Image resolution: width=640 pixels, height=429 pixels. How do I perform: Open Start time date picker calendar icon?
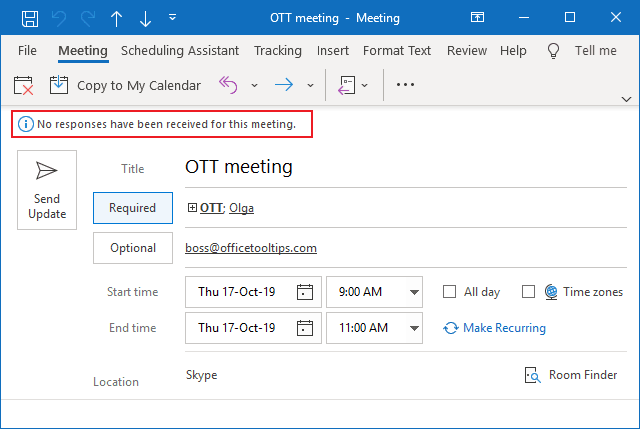pos(304,292)
